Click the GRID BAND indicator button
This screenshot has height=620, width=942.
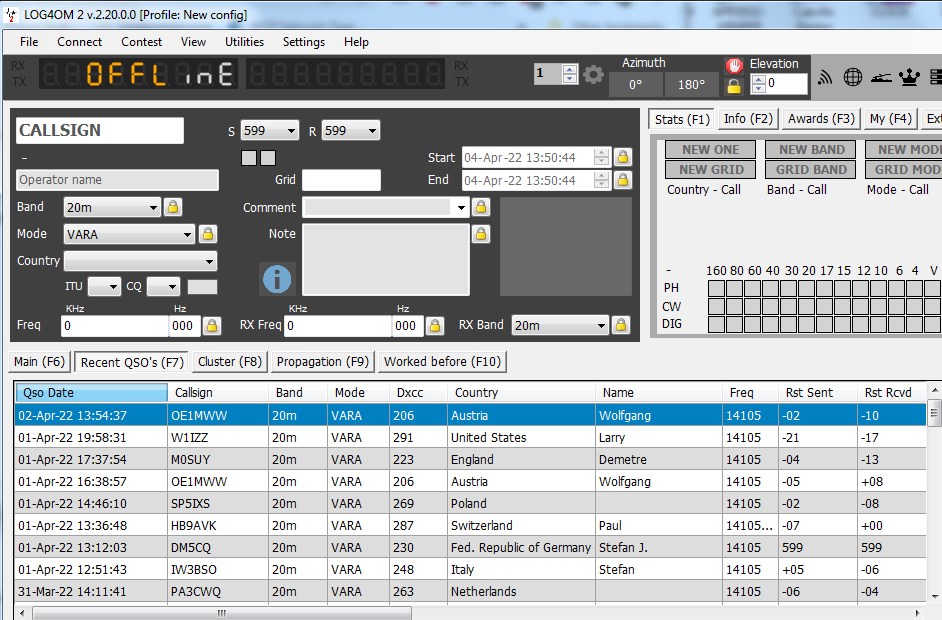click(x=812, y=169)
